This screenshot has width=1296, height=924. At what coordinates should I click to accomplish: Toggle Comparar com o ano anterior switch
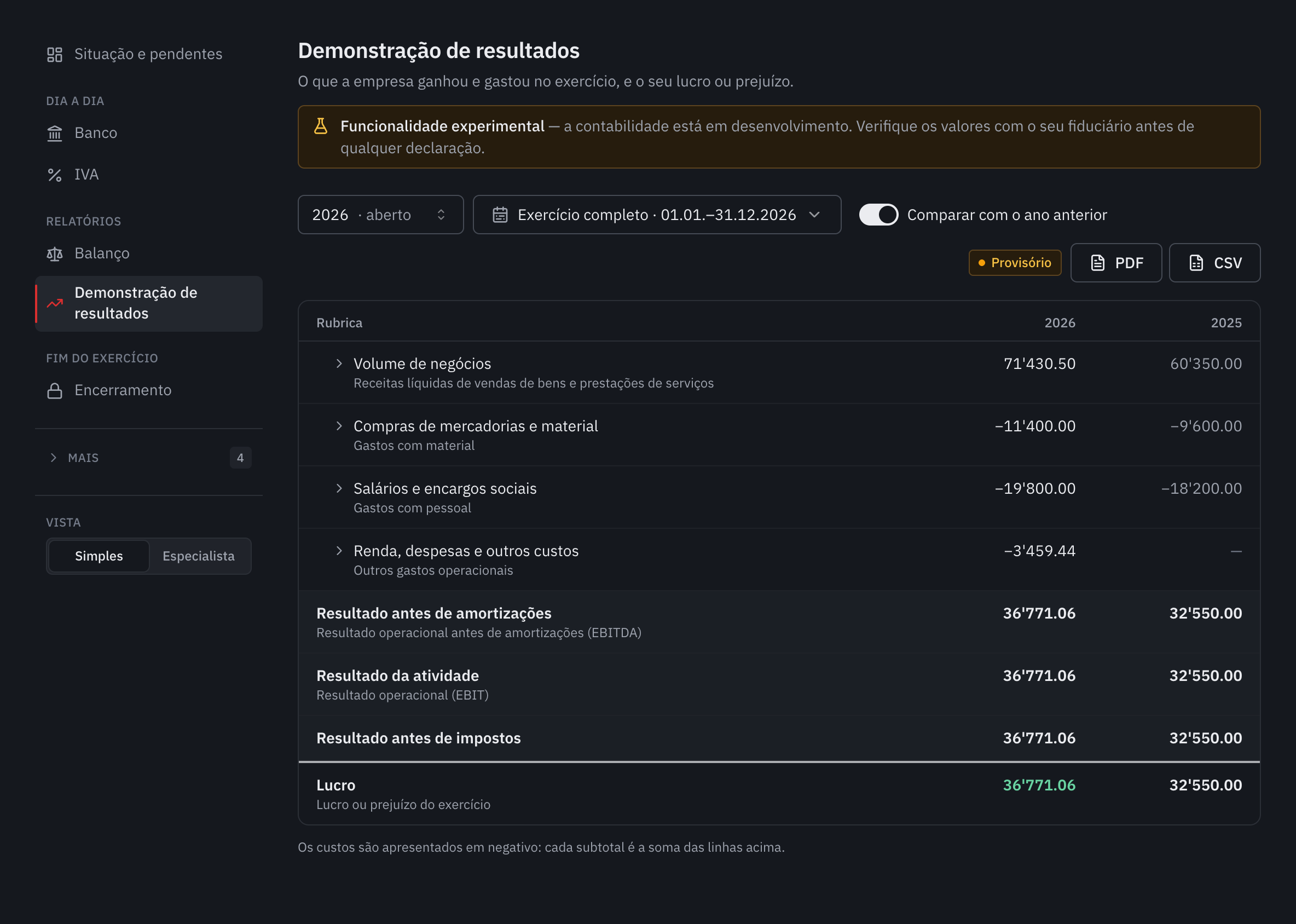[x=878, y=215]
